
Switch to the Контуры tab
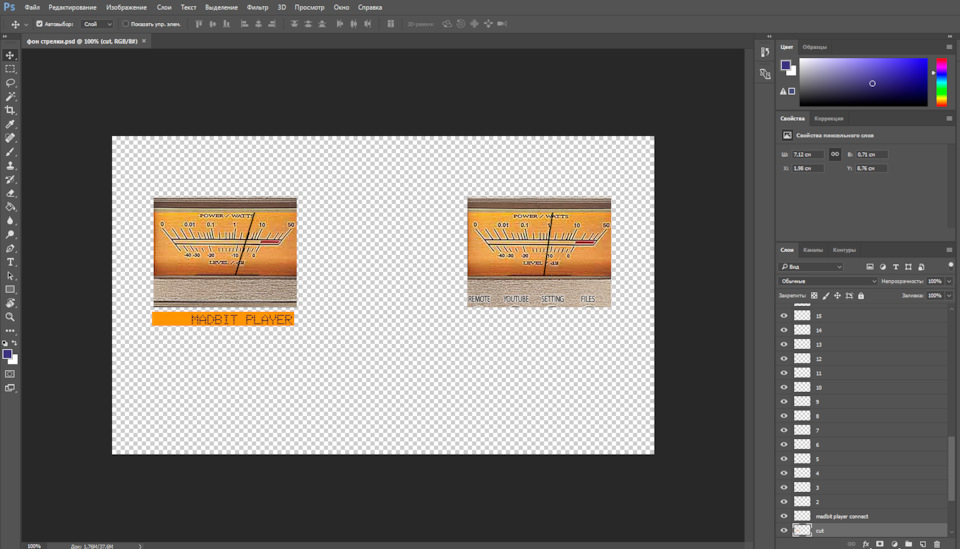pos(844,250)
